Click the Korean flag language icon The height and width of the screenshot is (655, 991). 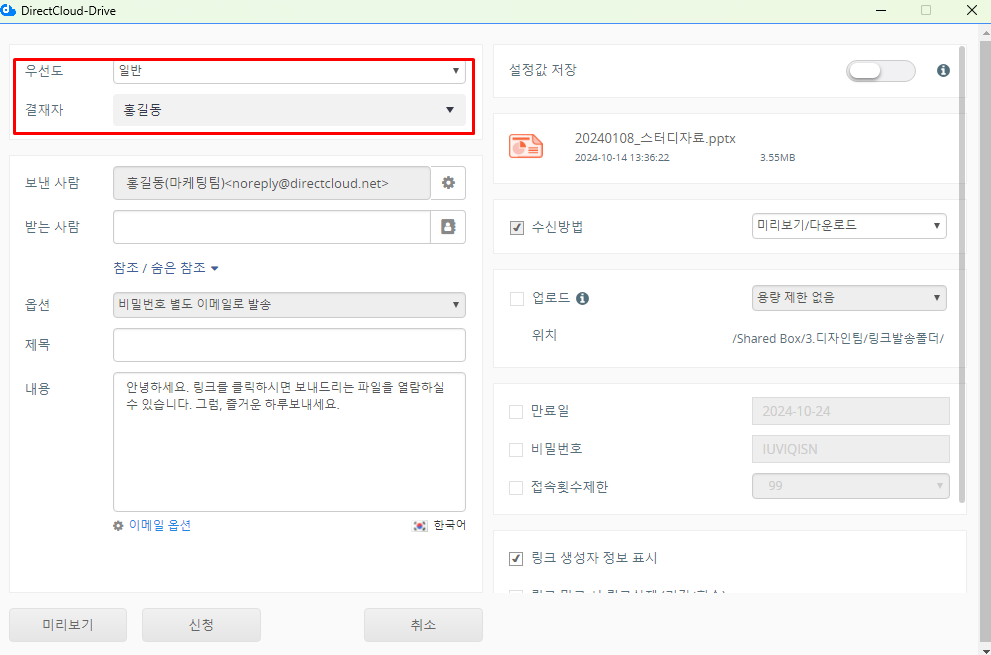tap(420, 526)
